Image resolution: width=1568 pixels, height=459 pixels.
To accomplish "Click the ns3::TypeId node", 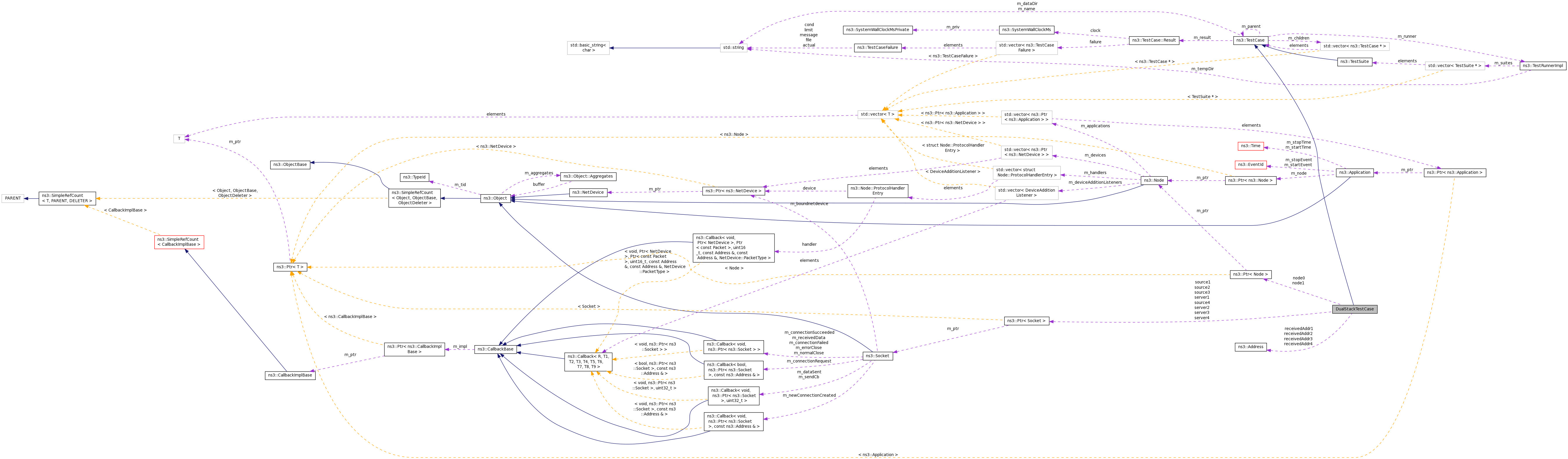I will click(x=414, y=177).
